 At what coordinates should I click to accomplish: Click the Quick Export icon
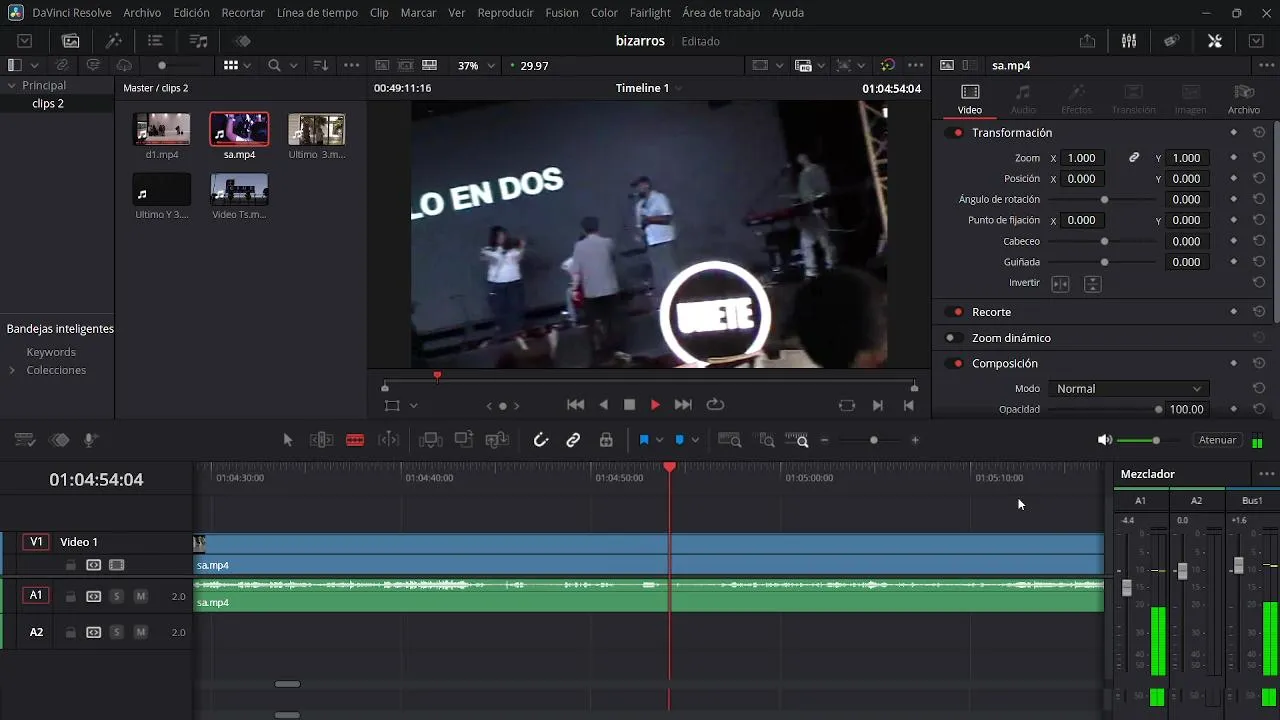1087,41
